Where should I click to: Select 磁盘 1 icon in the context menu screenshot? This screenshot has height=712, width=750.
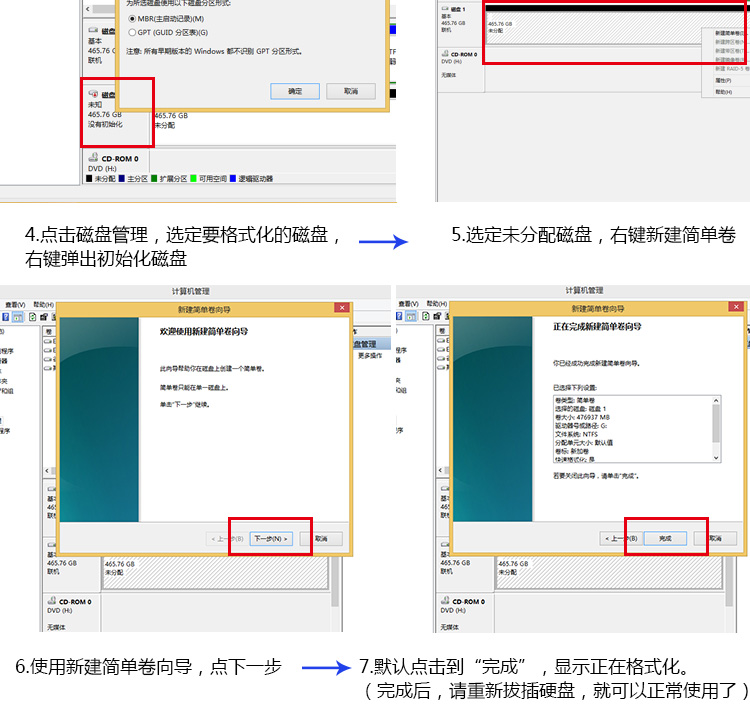click(x=445, y=9)
